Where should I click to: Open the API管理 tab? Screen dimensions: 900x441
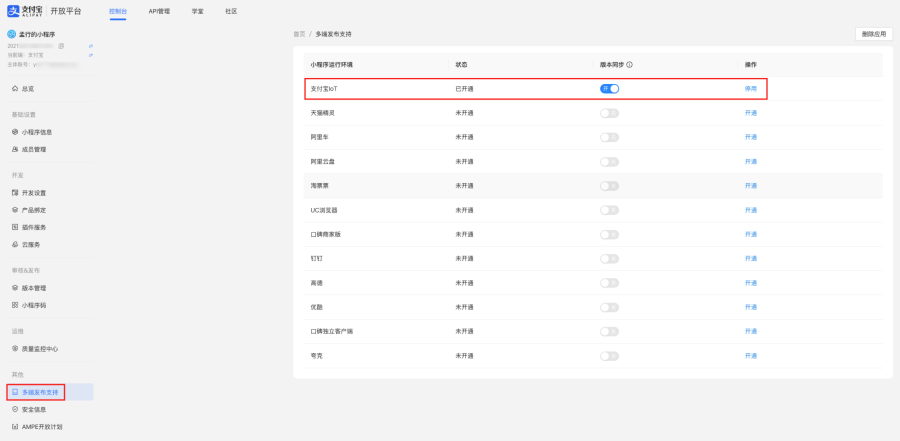click(x=159, y=11)
